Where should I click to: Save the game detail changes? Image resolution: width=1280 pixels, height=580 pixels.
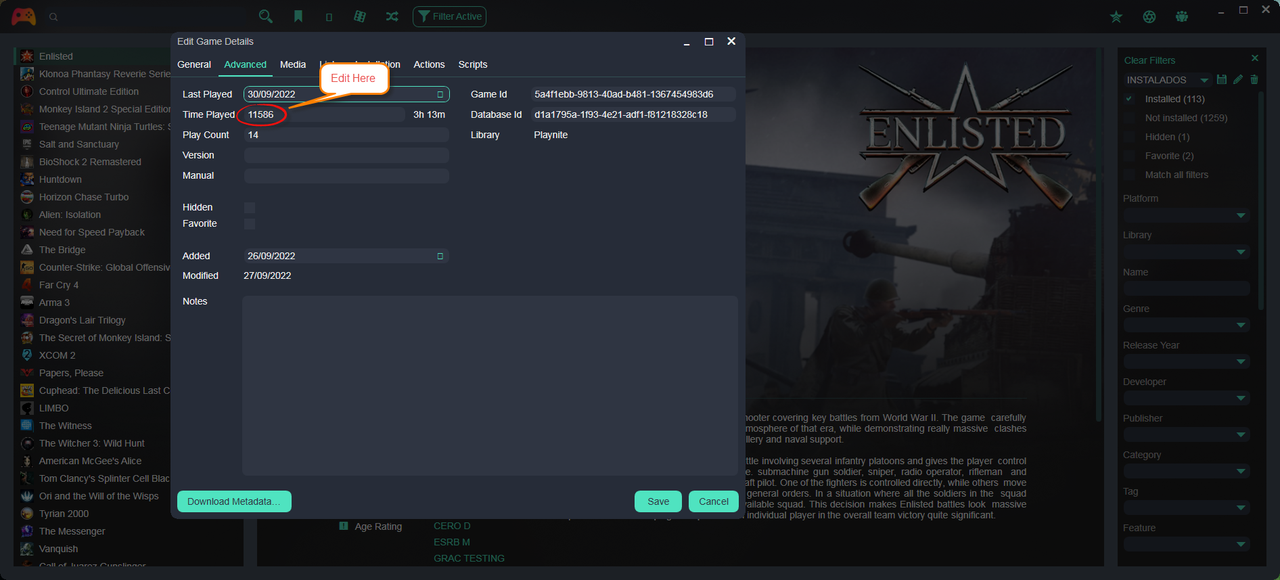[658, 501]
